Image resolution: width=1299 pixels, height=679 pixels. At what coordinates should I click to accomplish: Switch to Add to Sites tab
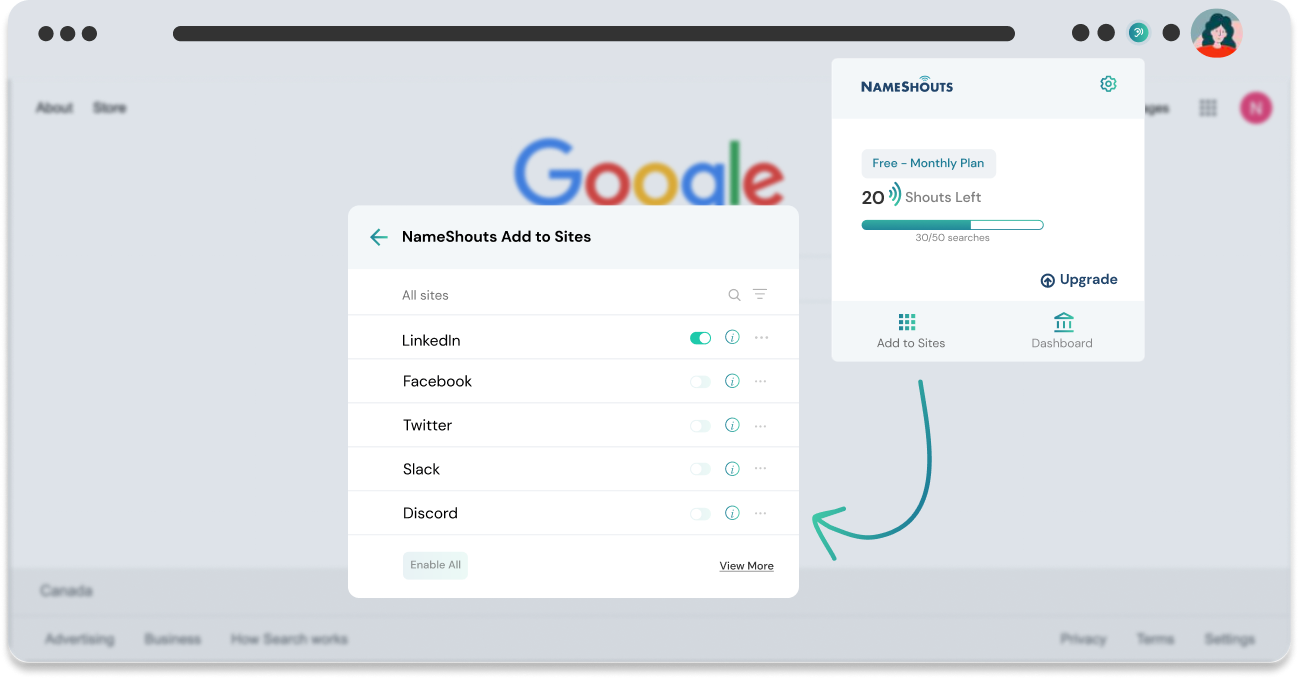tap(910, 331)
